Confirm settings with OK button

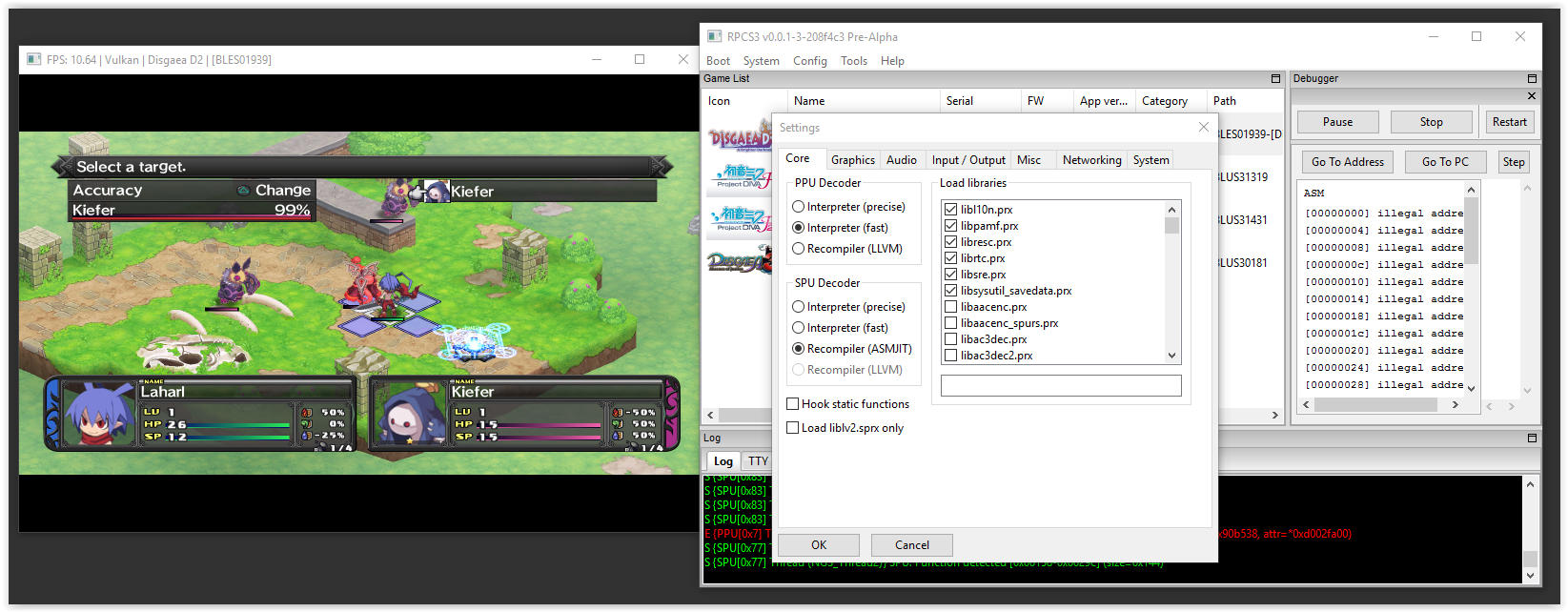pyautogui.click(x=819, y=545)
